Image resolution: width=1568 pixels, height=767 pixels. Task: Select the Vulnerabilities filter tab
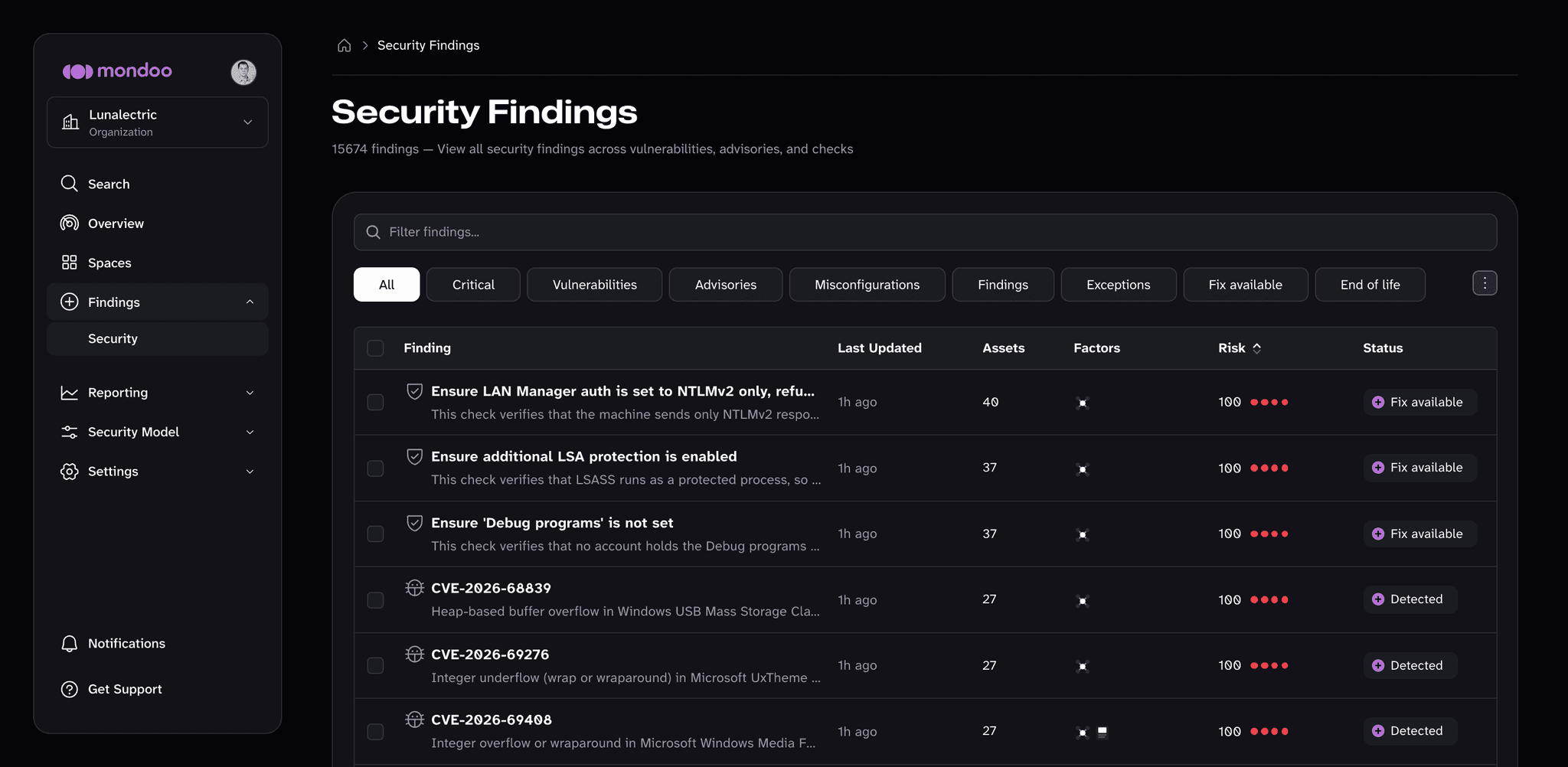[595, 285]
